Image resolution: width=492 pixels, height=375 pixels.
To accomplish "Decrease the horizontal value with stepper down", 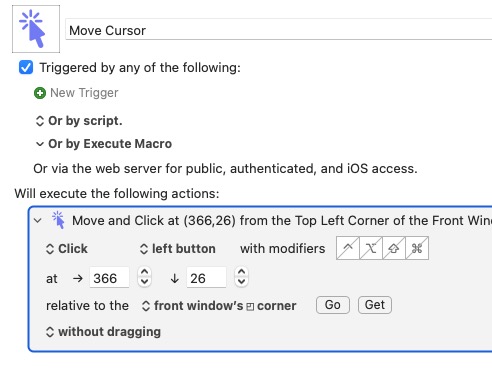I will (144, 282).
